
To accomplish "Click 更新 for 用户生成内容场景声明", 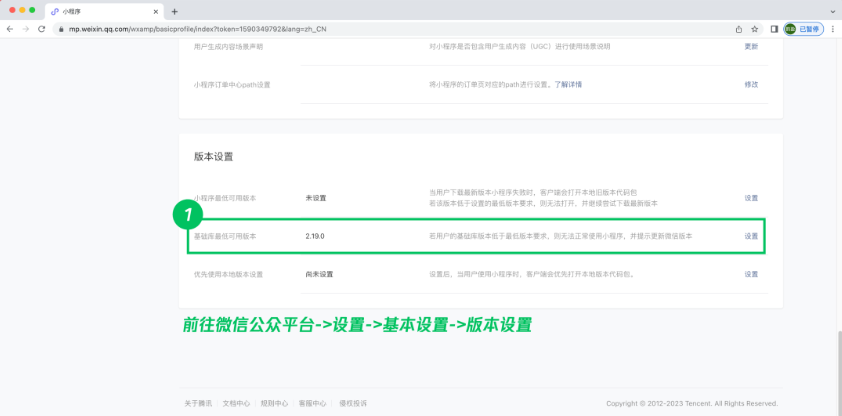I will click(x=751, y=47).
